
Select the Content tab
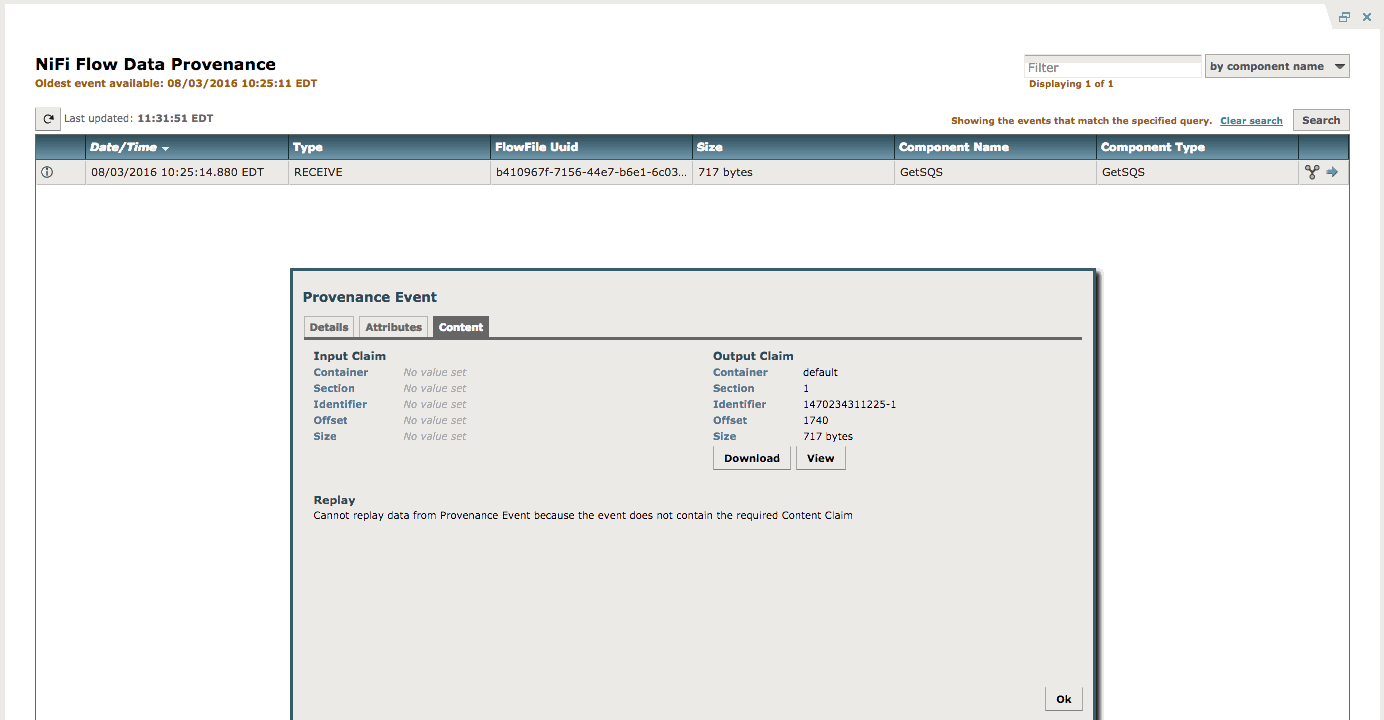click(x=460, y=326)
